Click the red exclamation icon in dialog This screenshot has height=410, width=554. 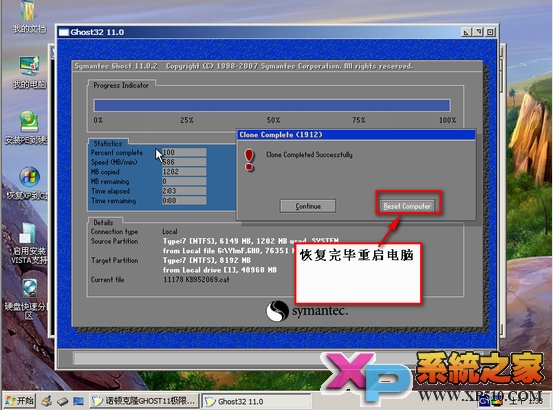pyautogui.click(x=249, y=160)
